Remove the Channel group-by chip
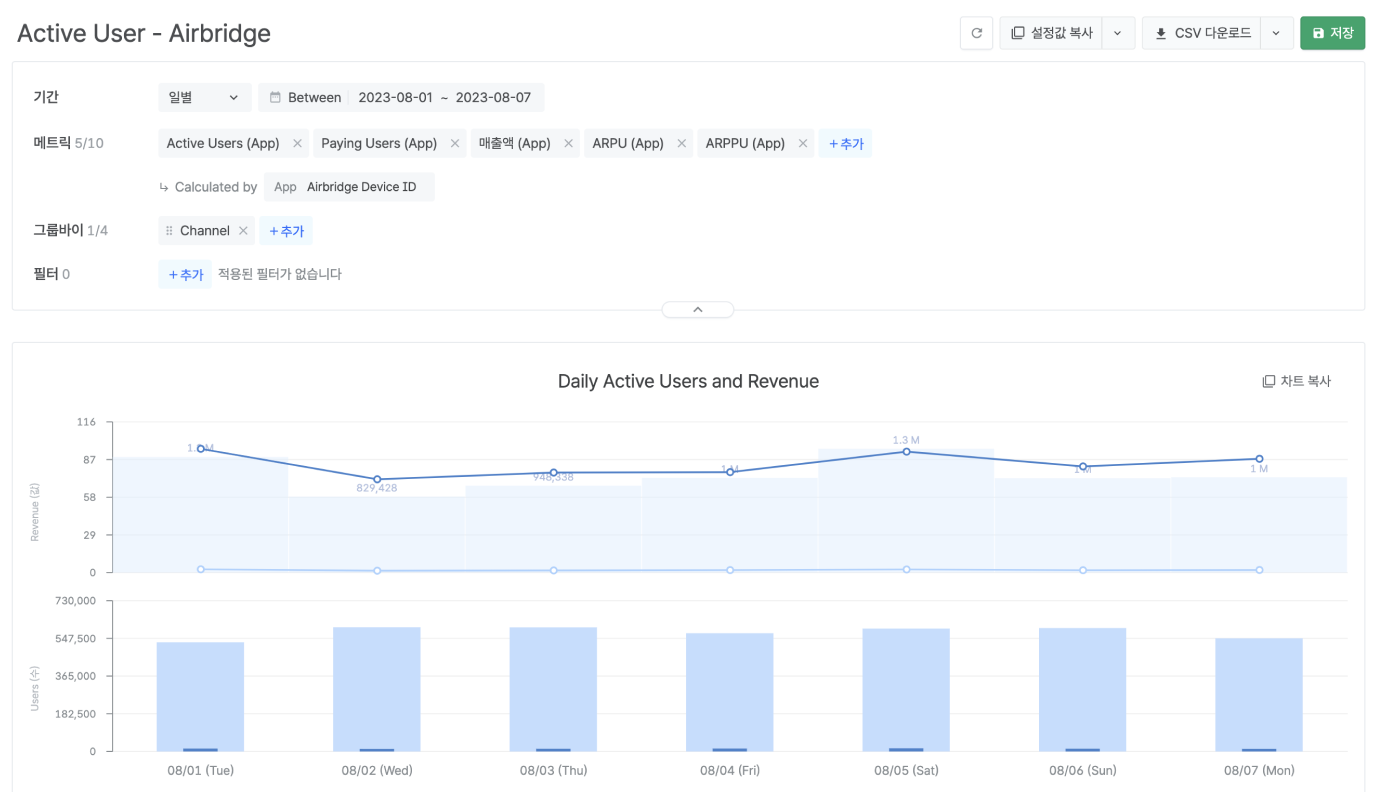1400x800 pixels. click(243, 231)
